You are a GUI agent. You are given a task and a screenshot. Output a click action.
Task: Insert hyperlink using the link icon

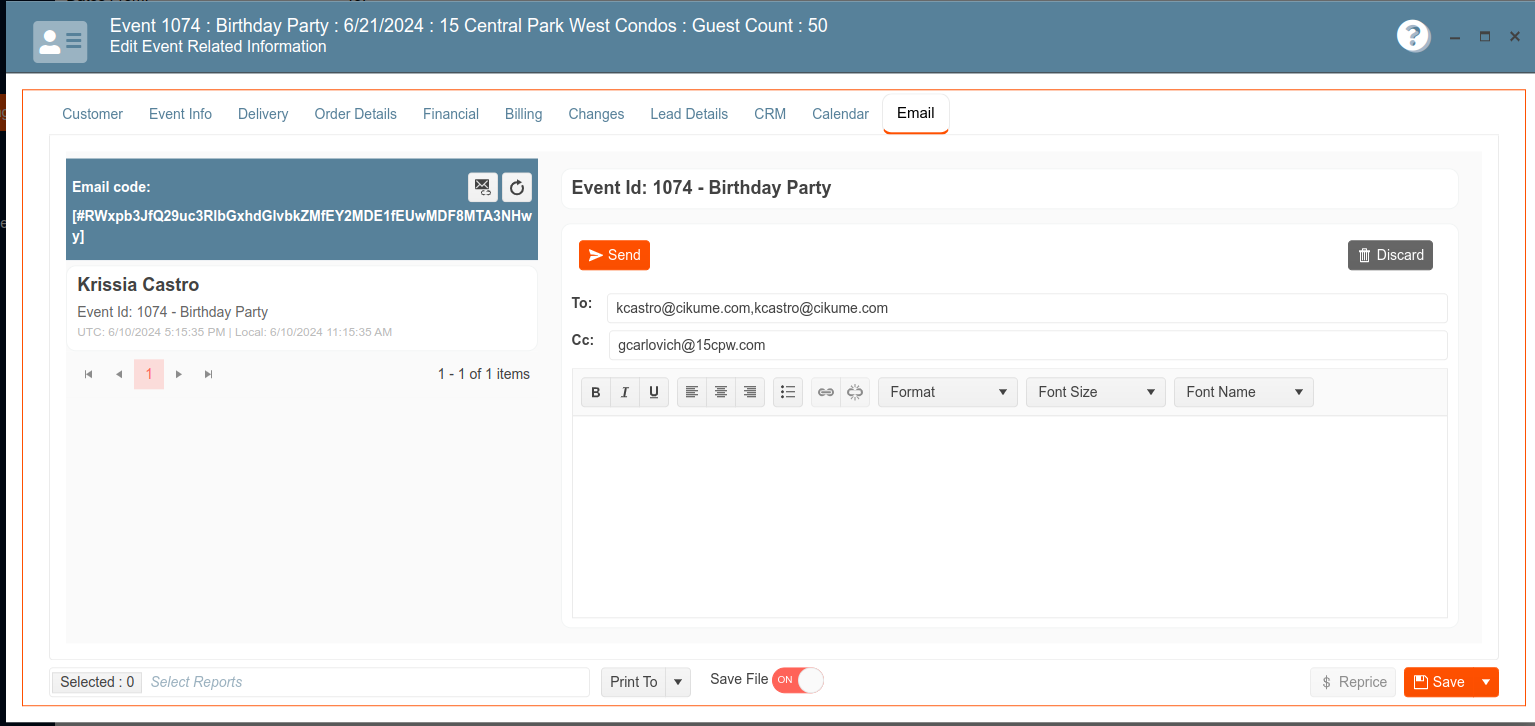826,392
